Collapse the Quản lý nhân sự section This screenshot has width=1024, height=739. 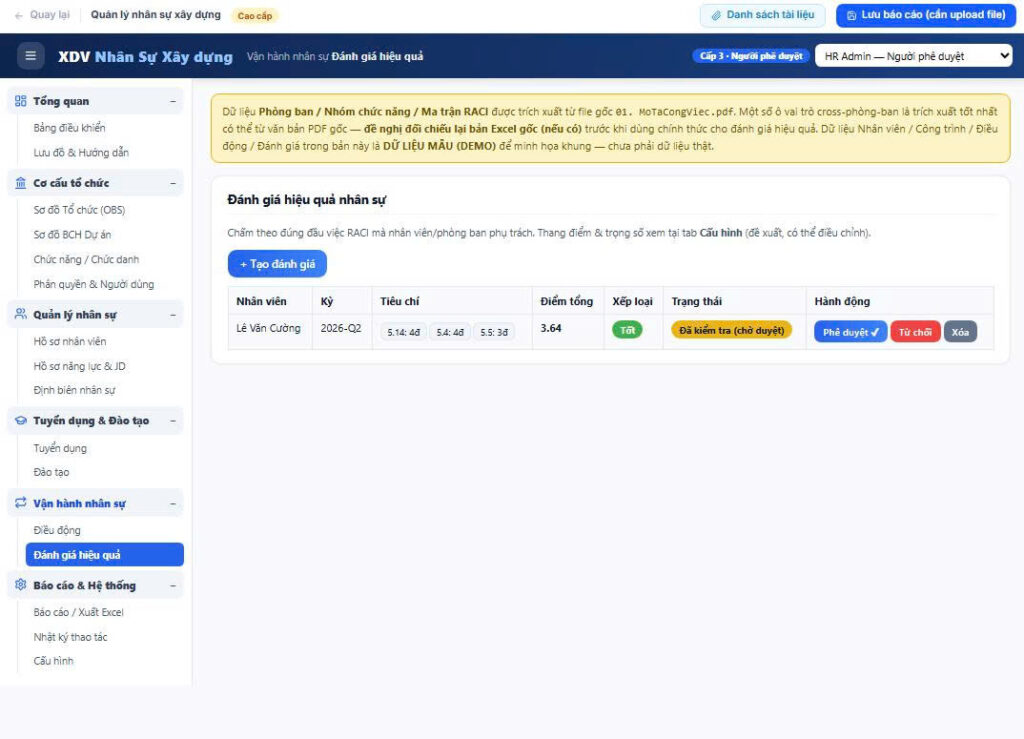pyautogui.click(x=173, y=315)
